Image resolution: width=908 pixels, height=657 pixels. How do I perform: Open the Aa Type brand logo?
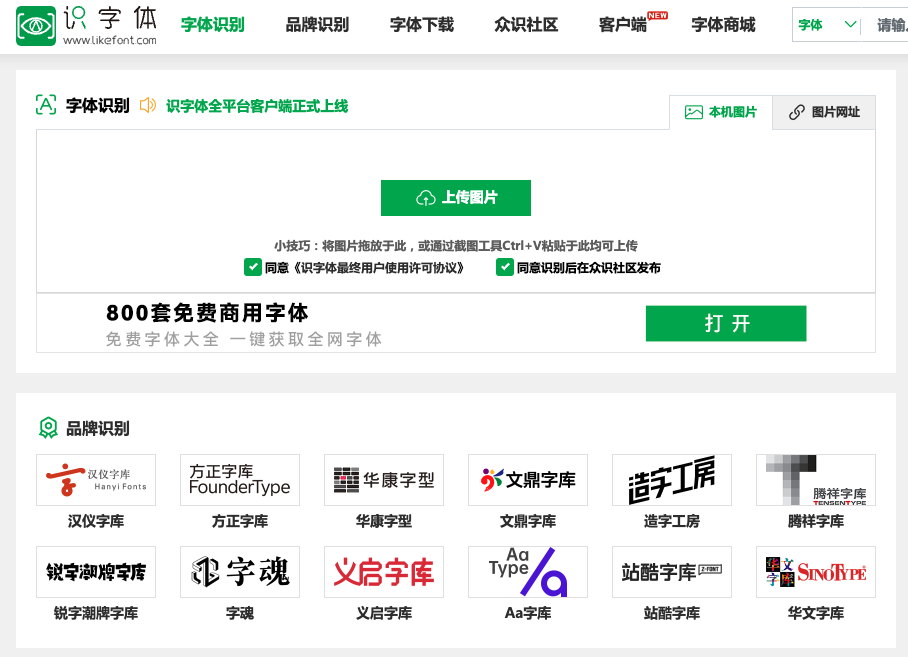tap(528, 572)
